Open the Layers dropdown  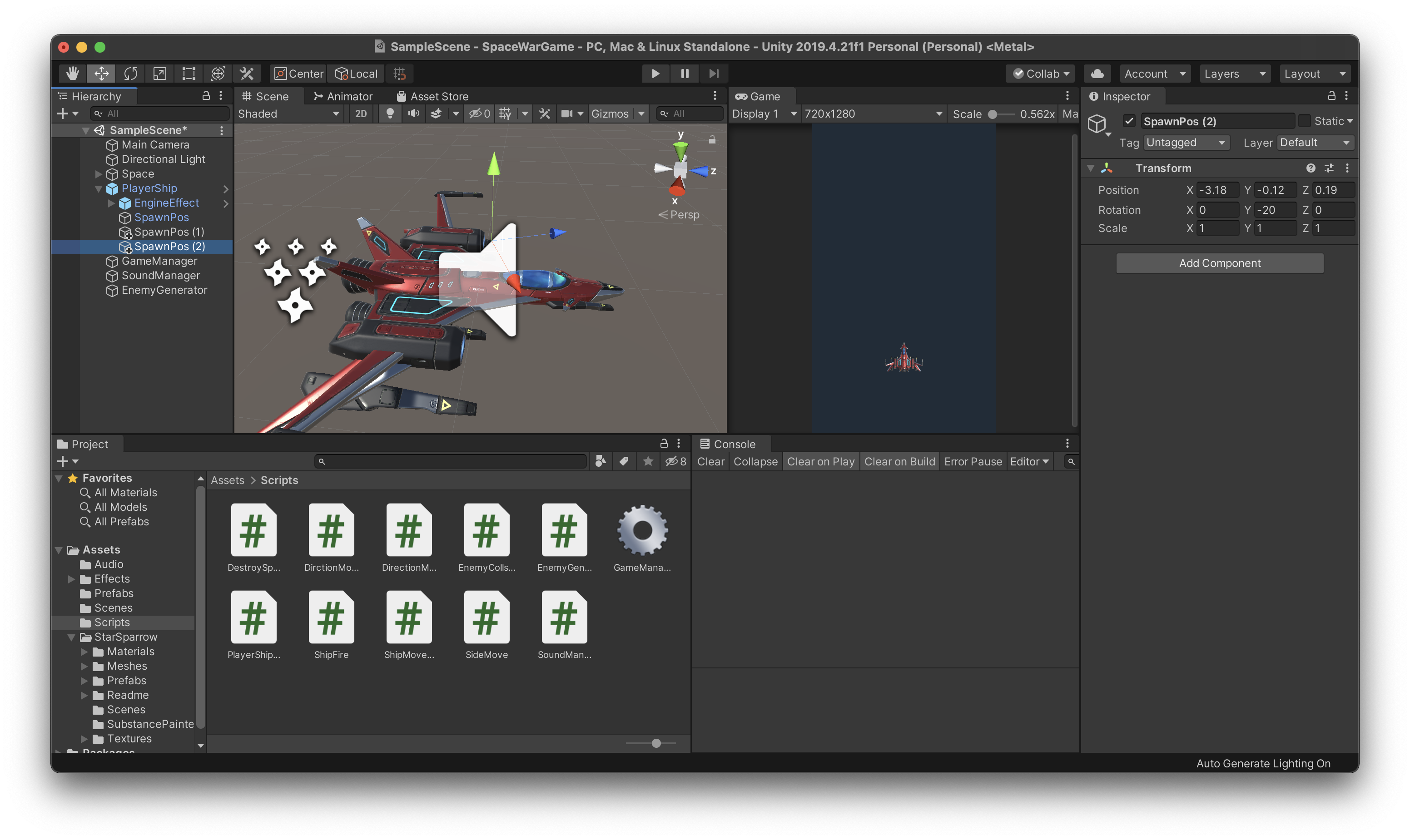point(1235,74)
